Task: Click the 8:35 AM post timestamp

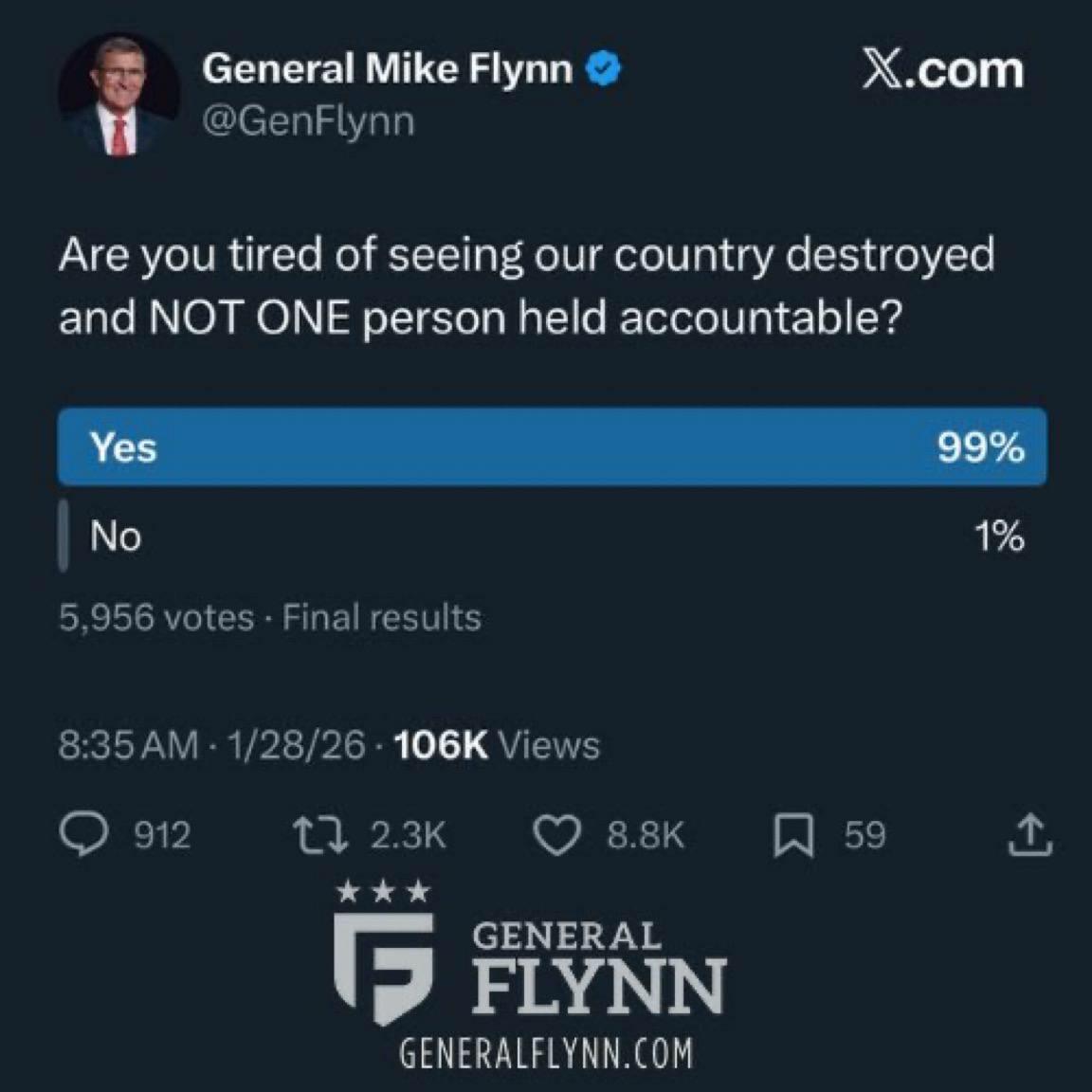Action: tap(128, 745)
